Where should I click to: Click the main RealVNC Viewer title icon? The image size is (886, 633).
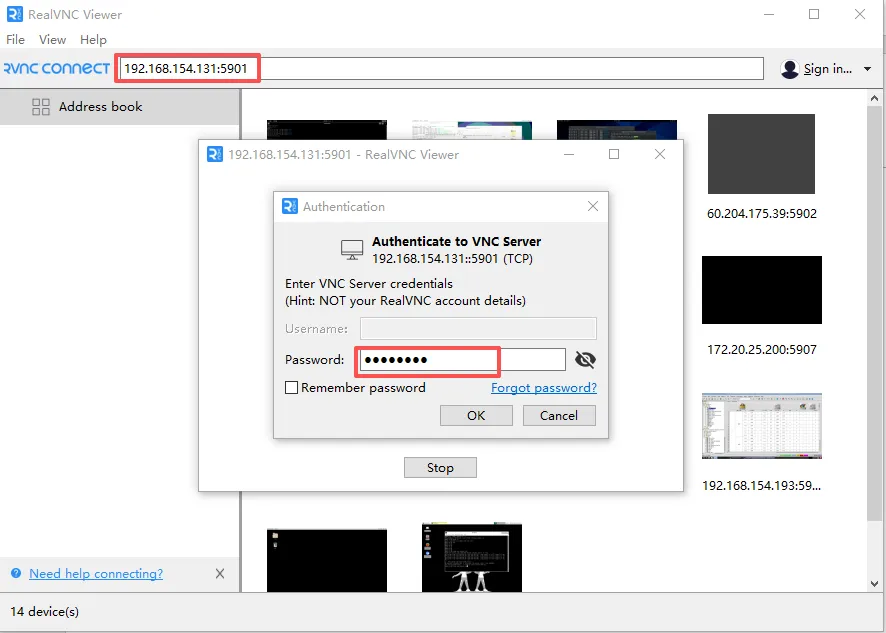click(15, 14)
